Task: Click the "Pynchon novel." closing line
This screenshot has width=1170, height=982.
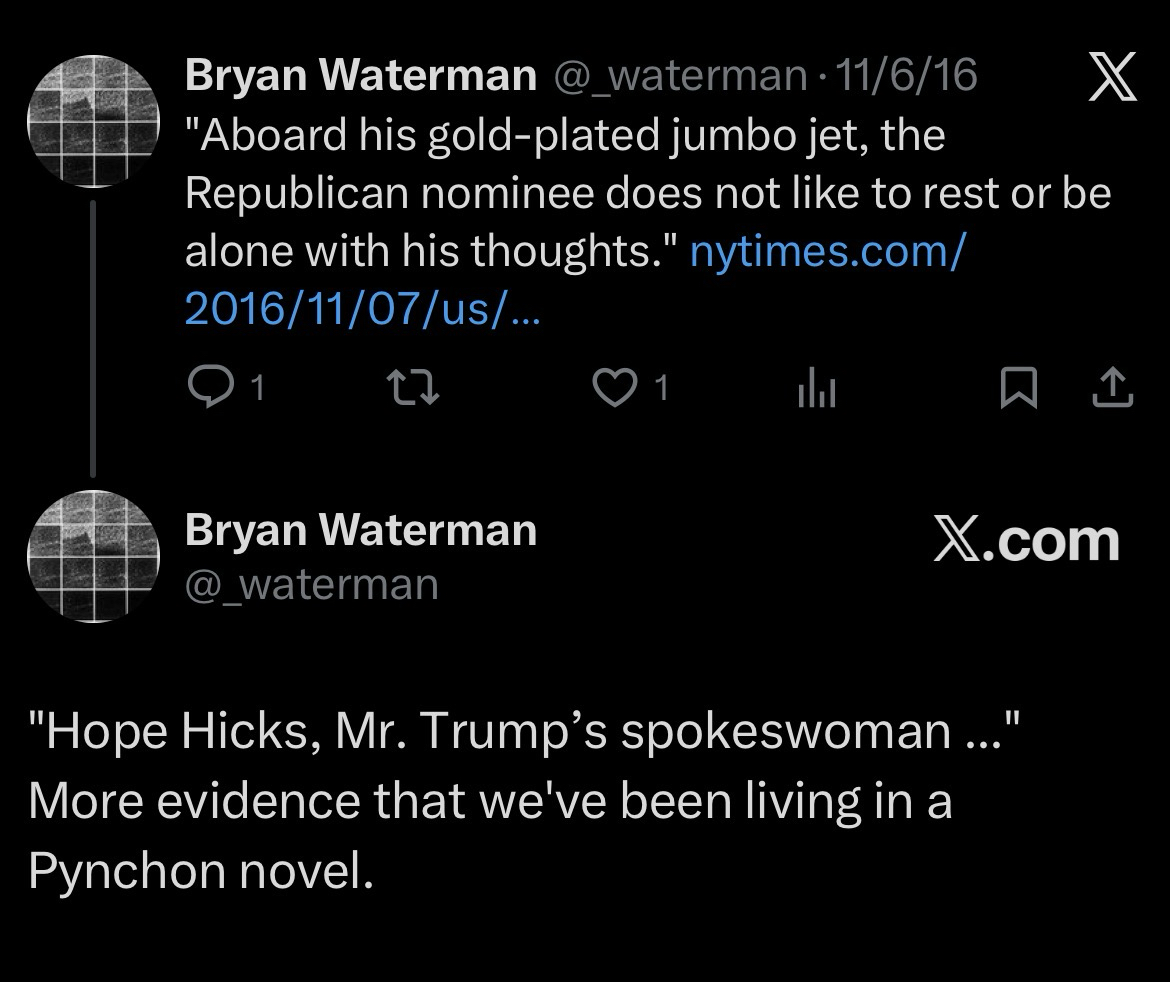Action: coord(200,872)
